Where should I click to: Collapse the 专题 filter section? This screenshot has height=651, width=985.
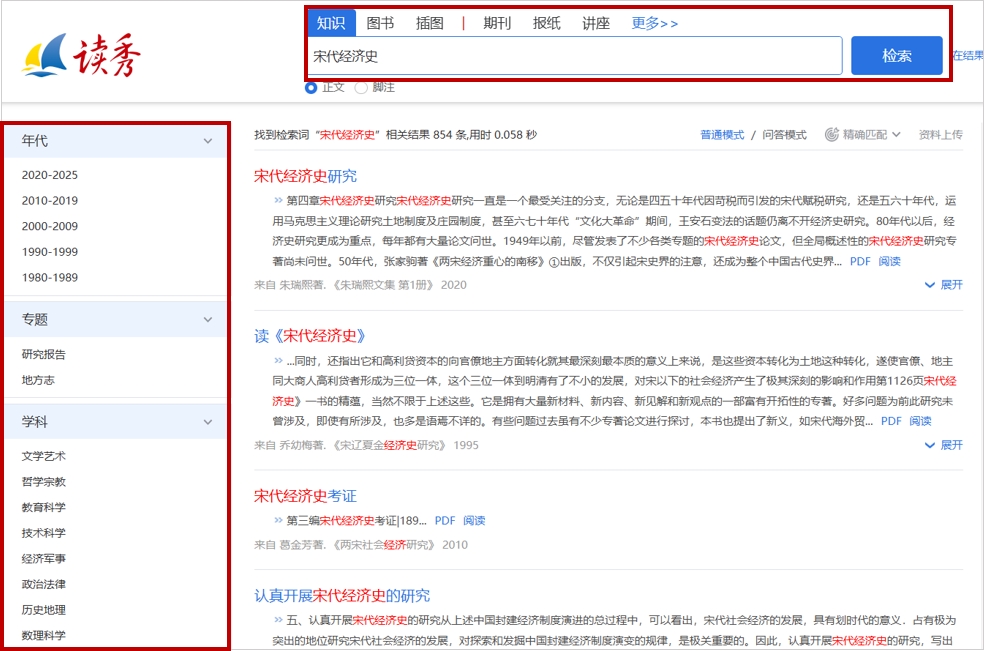pos(208,320)
